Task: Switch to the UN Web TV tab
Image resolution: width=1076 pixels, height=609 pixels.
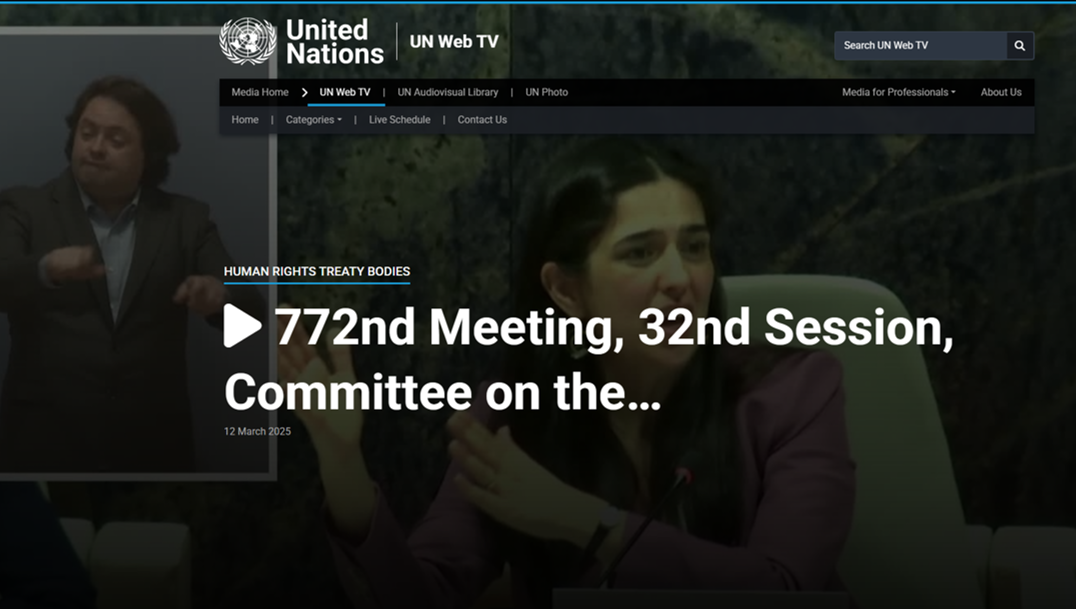Action: coord(344,92)
